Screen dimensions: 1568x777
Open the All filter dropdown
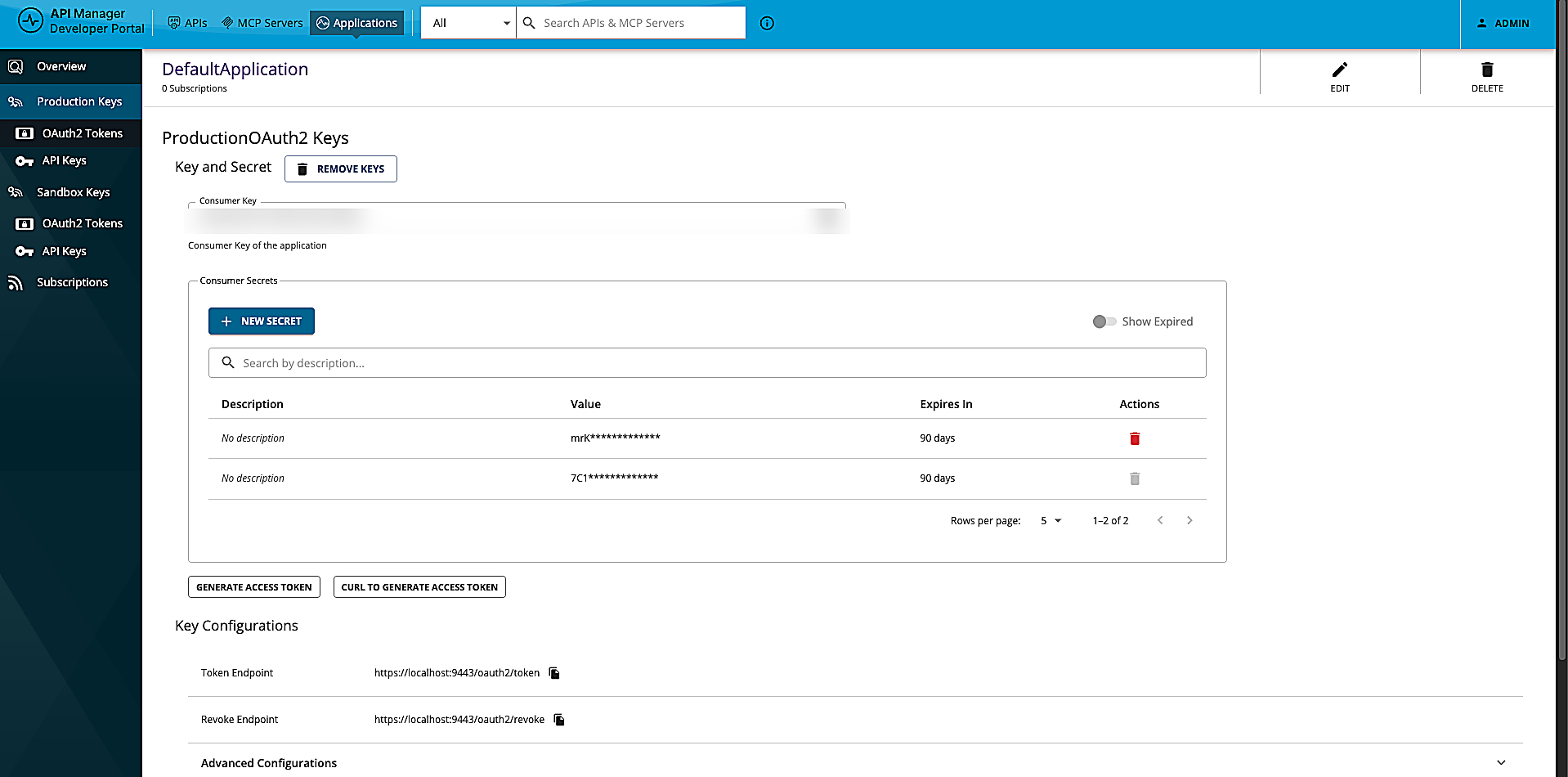pyautogui.click(x=468, y=23)
